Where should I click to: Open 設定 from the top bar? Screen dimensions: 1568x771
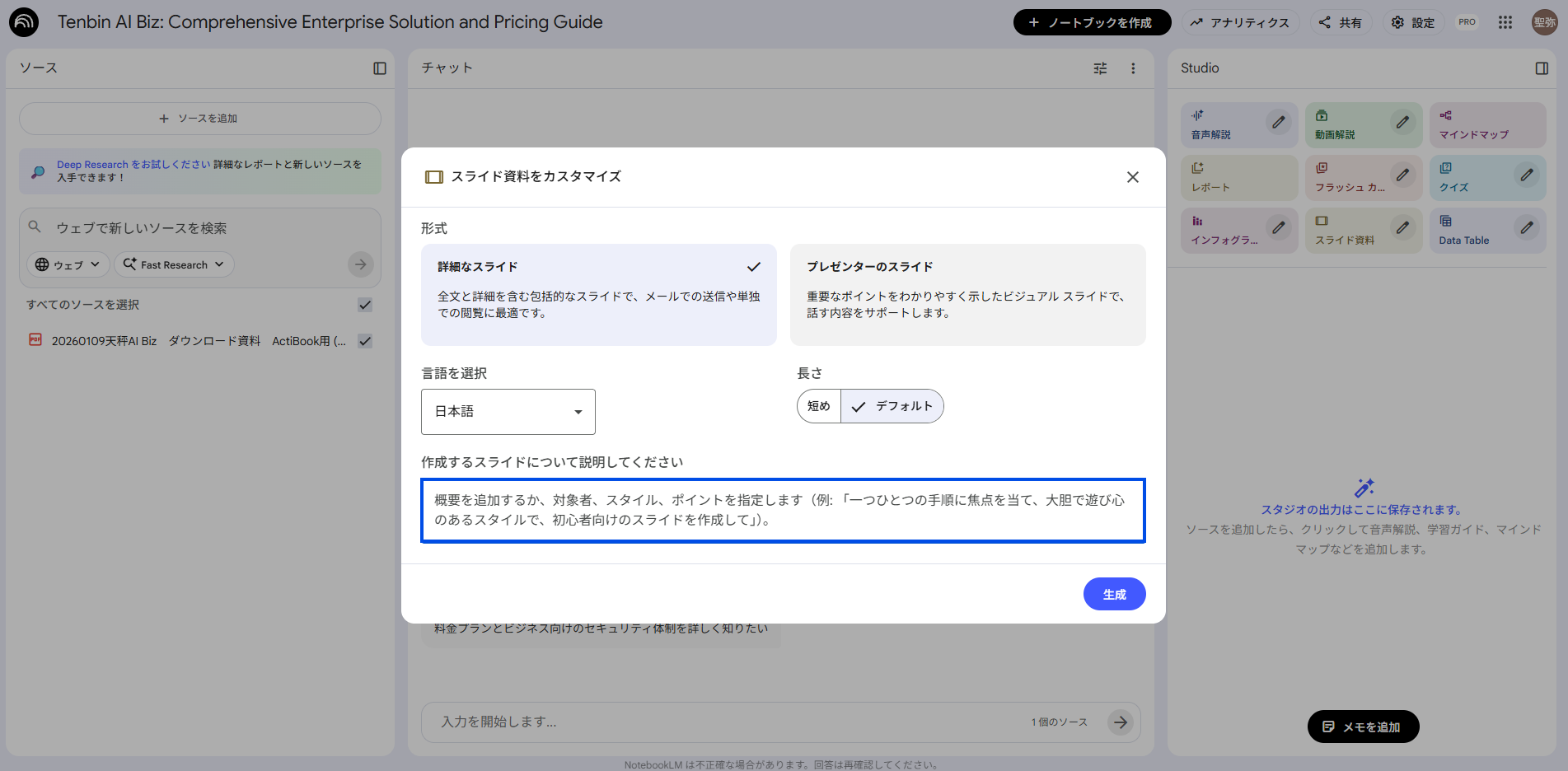click(1413, 22)
